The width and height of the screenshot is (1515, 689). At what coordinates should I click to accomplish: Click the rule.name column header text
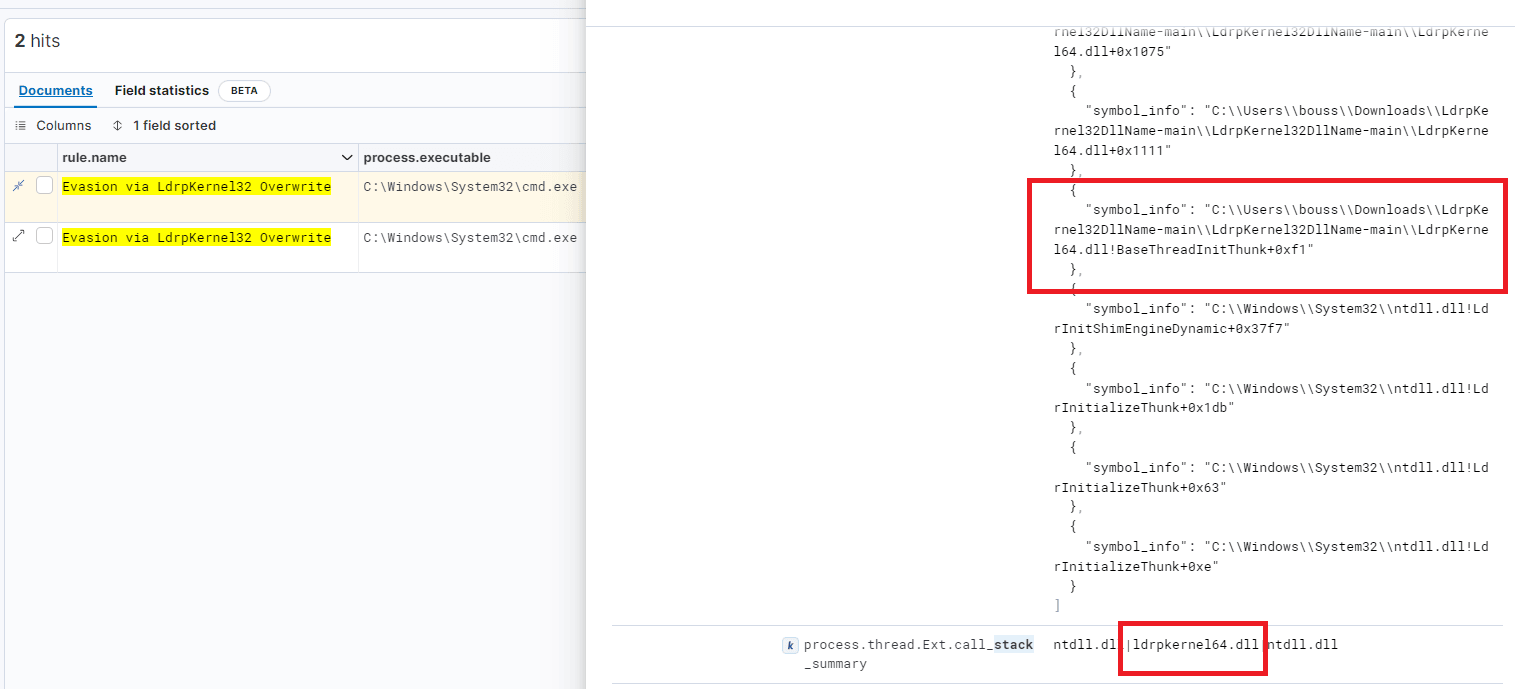click(94, 158)
